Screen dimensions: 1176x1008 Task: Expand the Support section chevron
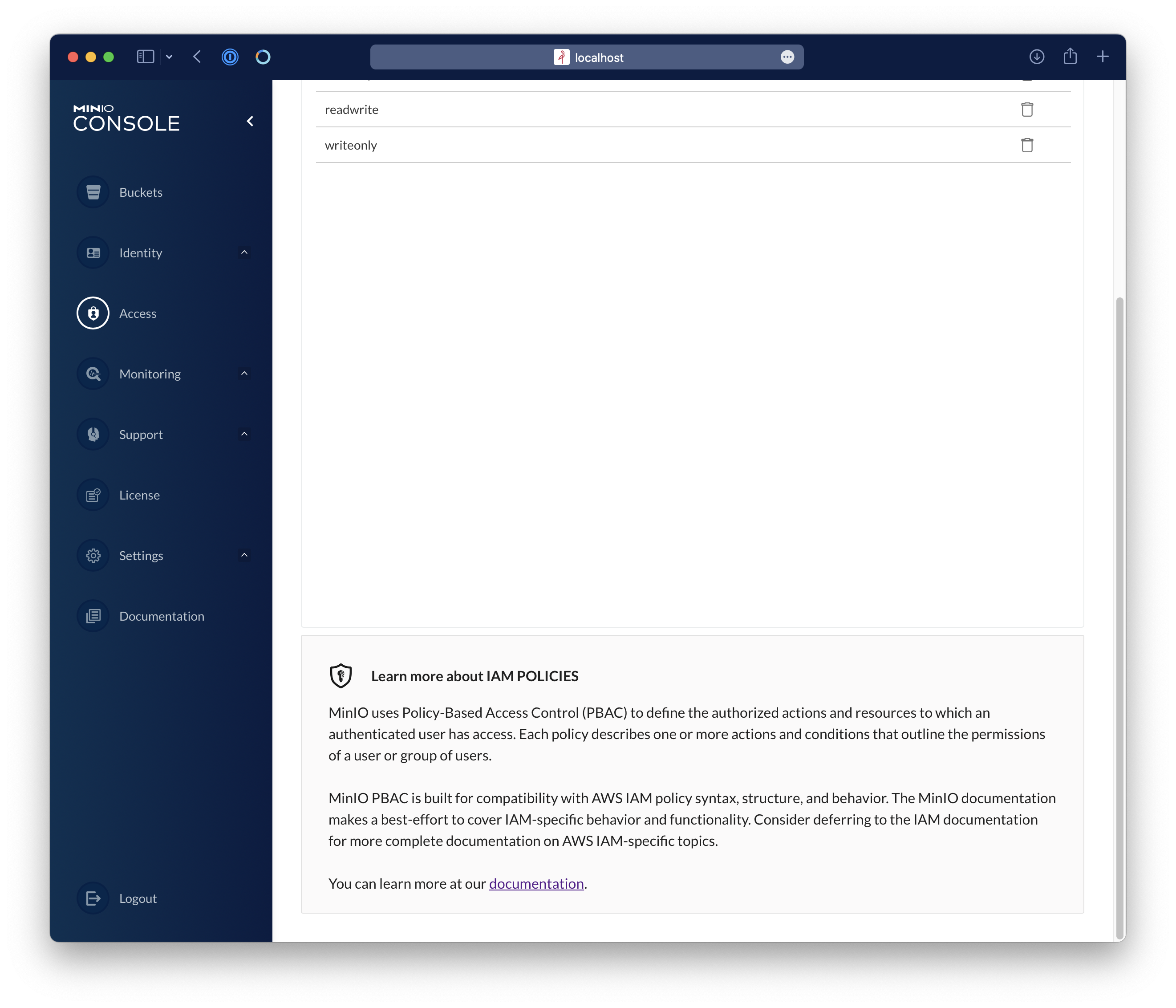coord(244,434)
